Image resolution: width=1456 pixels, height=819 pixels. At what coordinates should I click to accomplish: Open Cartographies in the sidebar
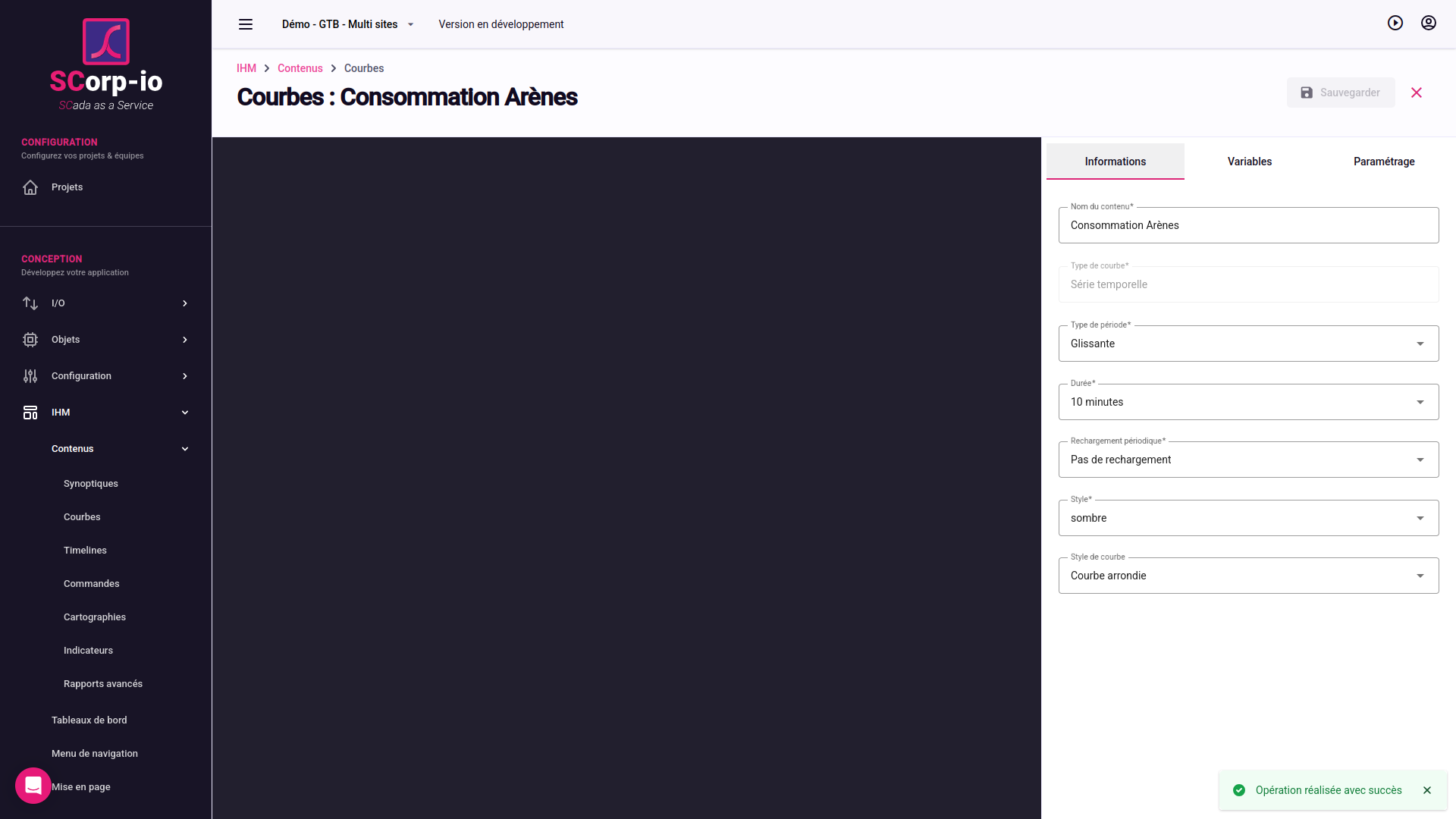click(x=95, y=617)
